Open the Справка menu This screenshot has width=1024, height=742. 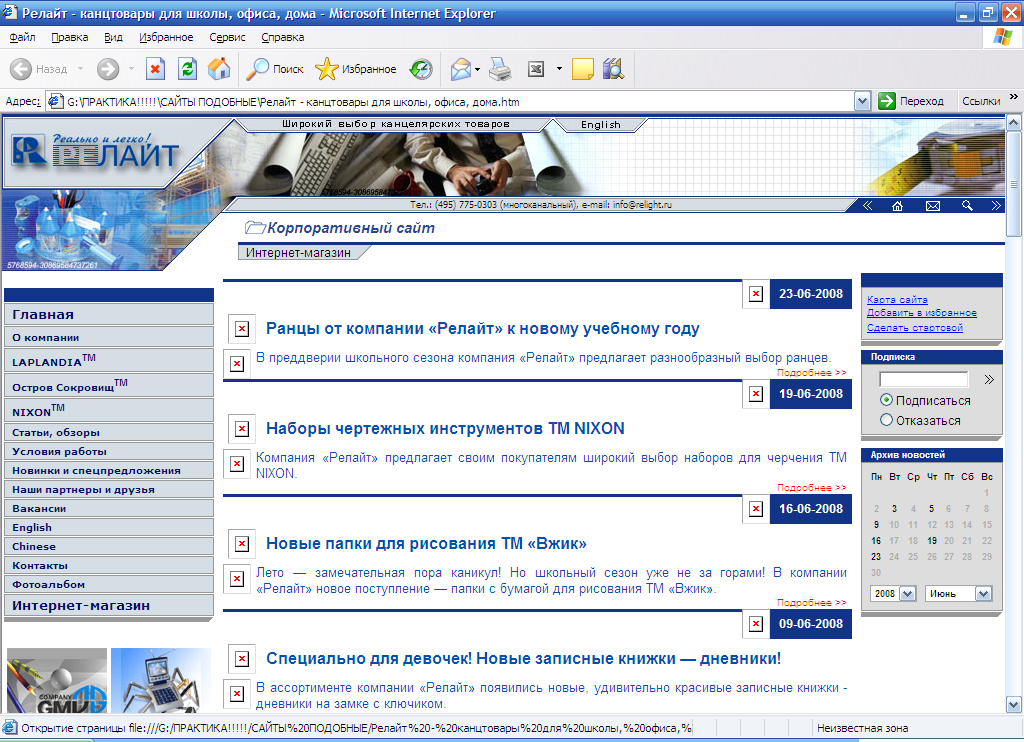tap(283, 37)
